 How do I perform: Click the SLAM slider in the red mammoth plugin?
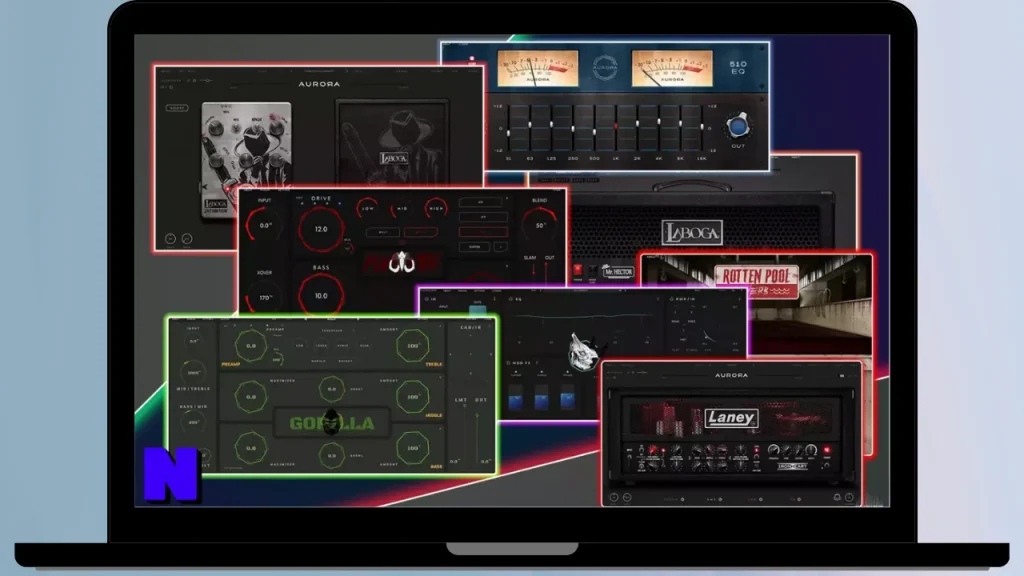pyautogui.click(x=533, y=271)
